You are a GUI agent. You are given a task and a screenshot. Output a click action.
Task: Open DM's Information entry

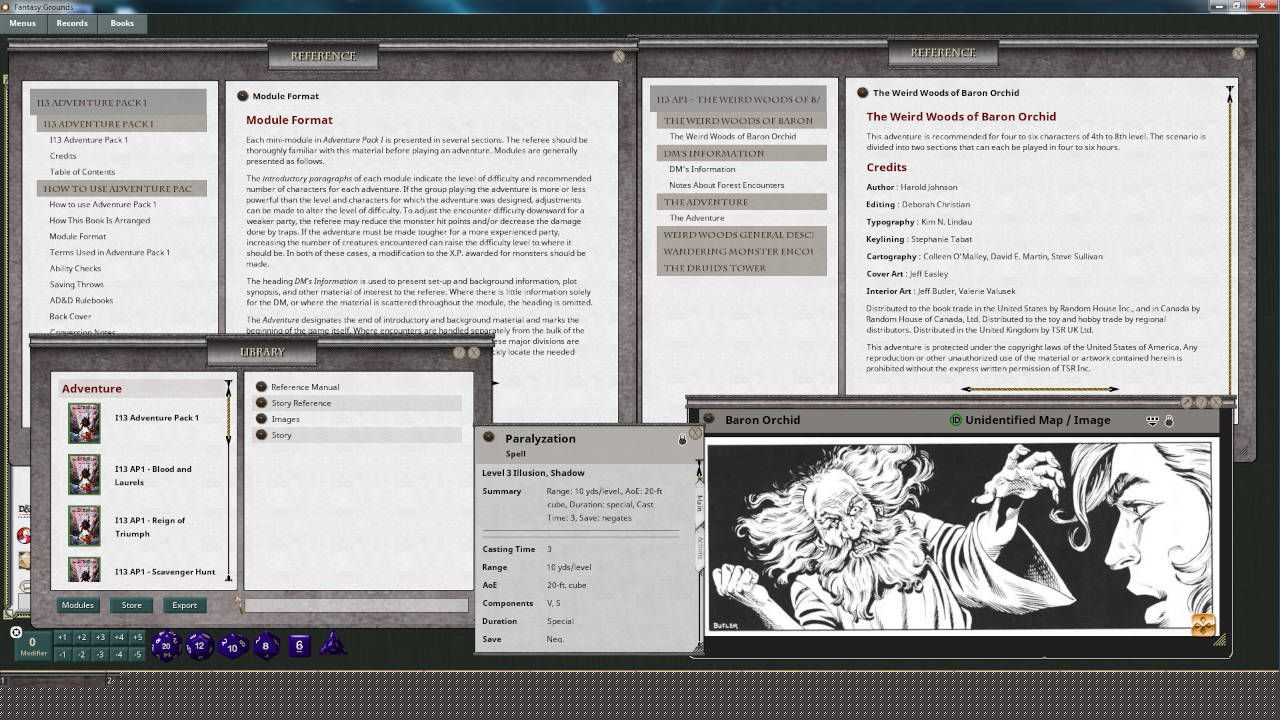(x=702, y=169)
